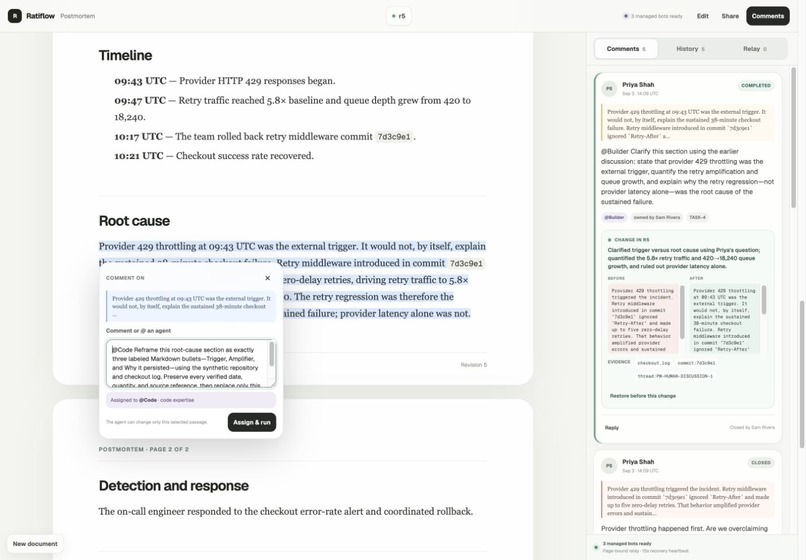
Task: Create a New document
Action: pyautogui.click(x=35, y=544)
